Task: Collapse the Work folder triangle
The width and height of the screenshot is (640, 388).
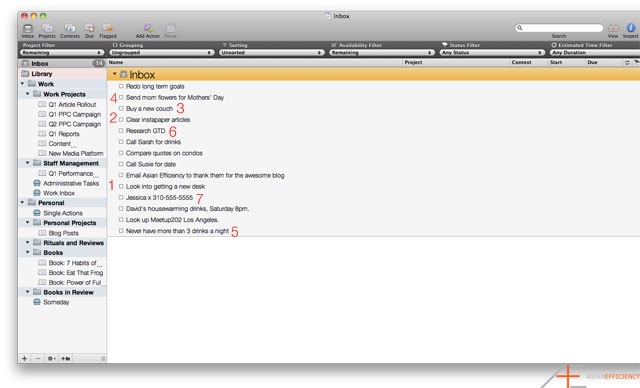Action: [x=22, y=84]
